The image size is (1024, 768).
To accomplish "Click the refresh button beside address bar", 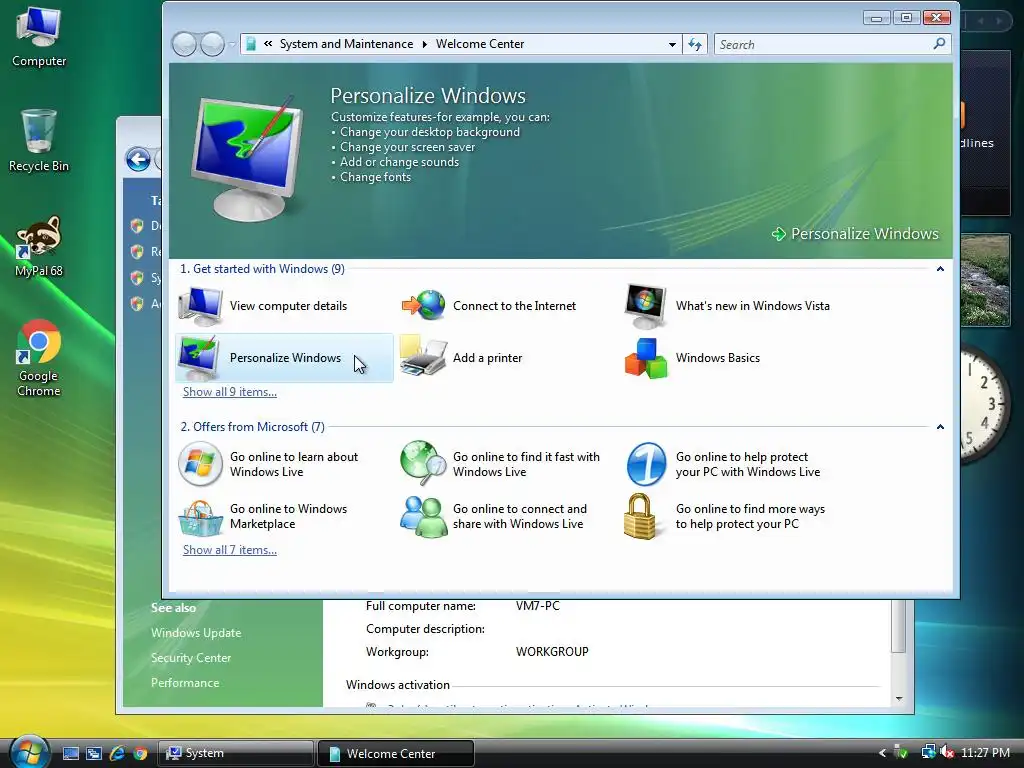I will [695, 44].
